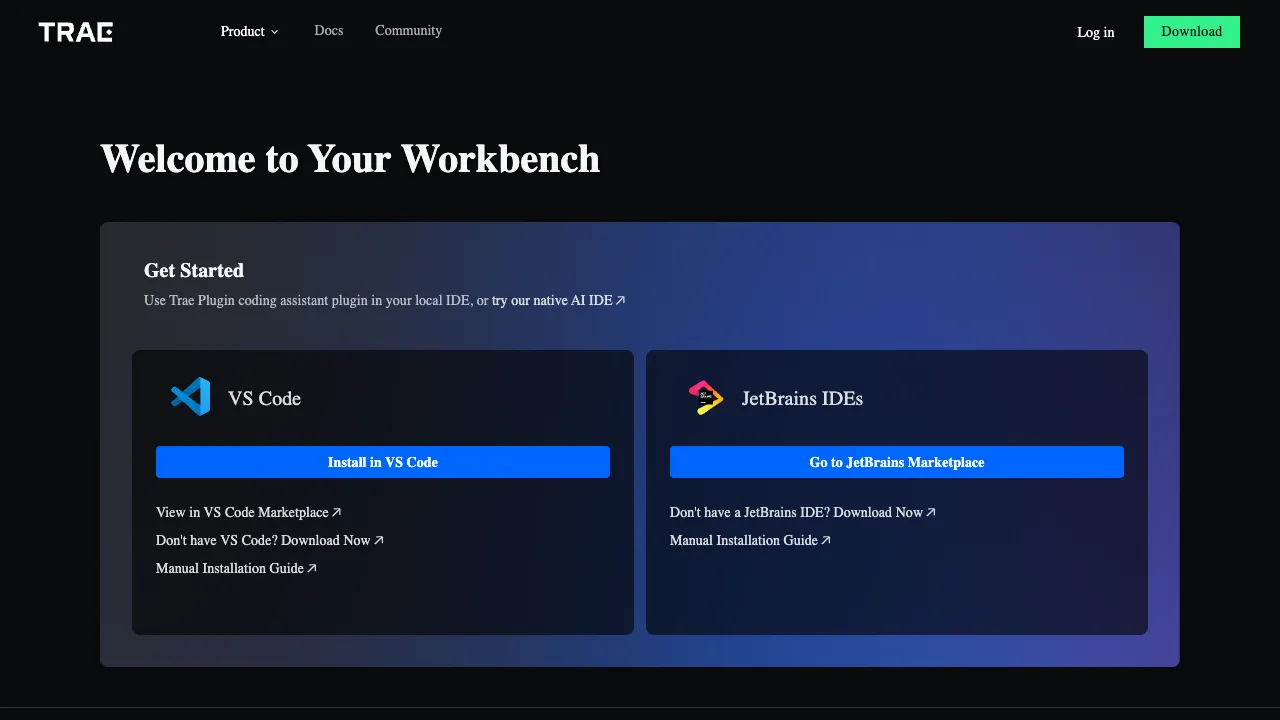Image resolution: width=1280 pixels, height=720 pixels.
Task: Open the Docs page
Action: tap(329, 31)
